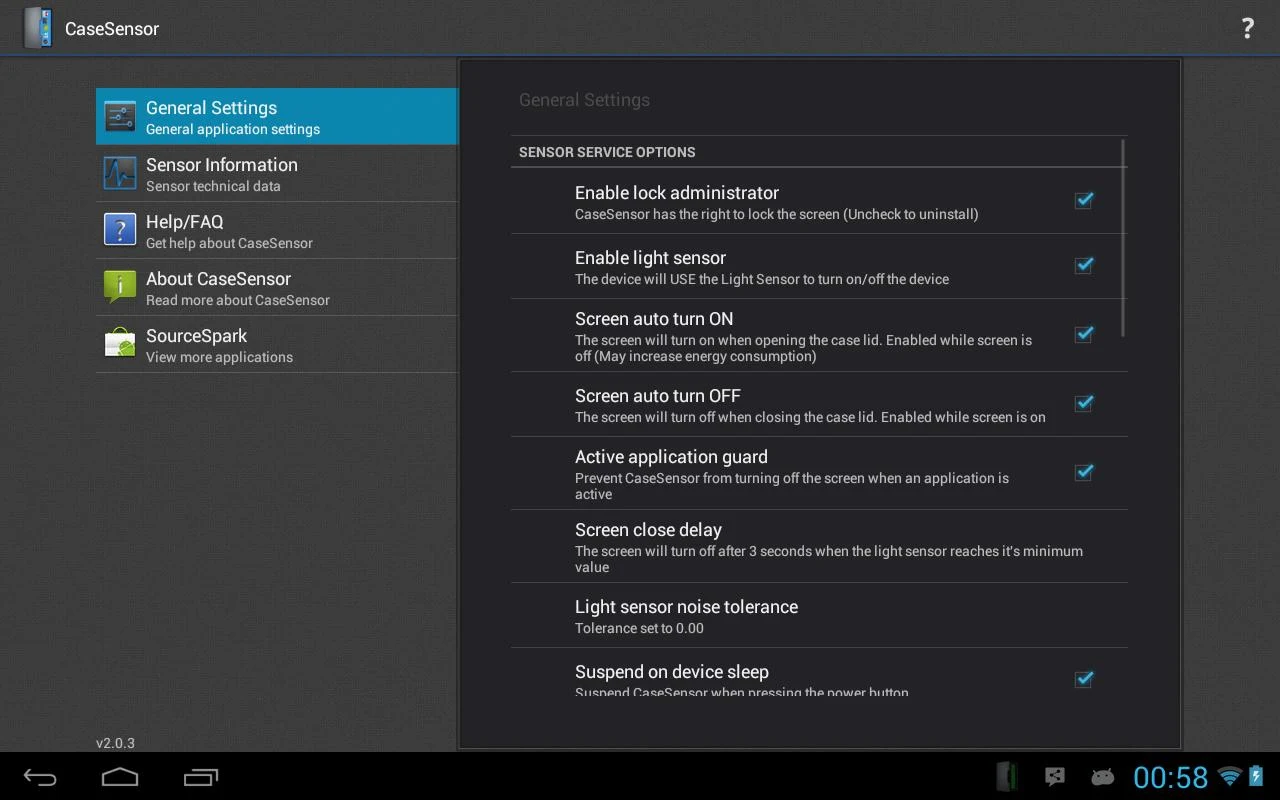The width and height of the screenshot is (1280, 800).
Task: Click the Help/FAQ question mark icon
Action: click(x=120, y=230)
